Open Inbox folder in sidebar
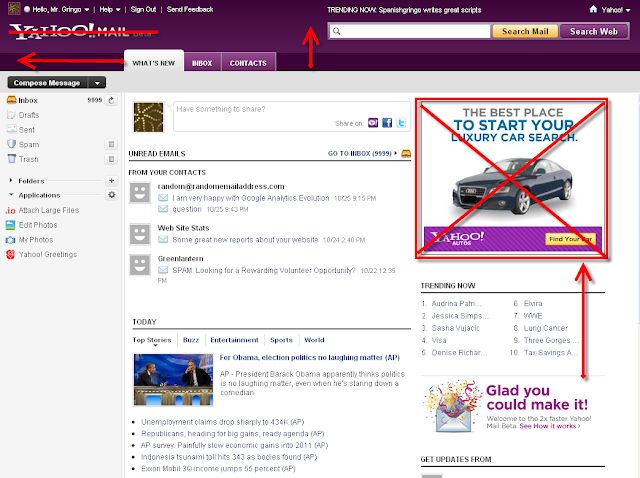640x478 pixels. (28, 100)
